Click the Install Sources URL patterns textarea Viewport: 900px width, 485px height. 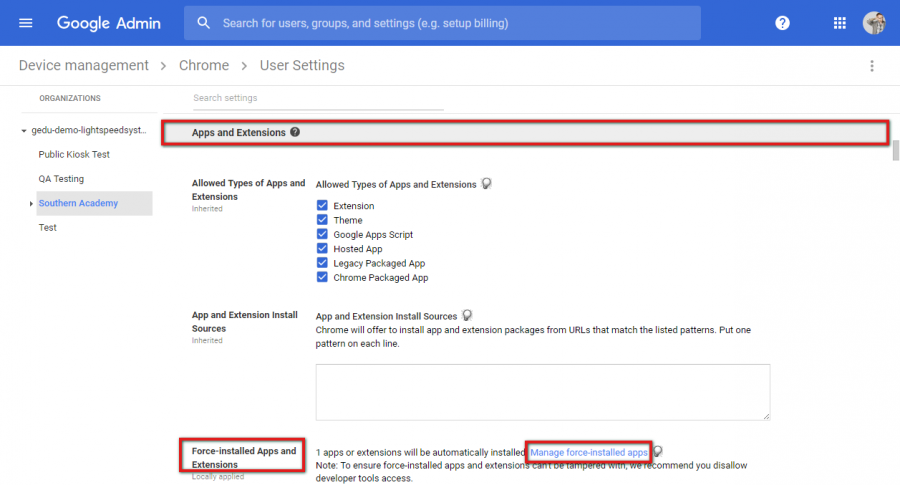point(542,392)
